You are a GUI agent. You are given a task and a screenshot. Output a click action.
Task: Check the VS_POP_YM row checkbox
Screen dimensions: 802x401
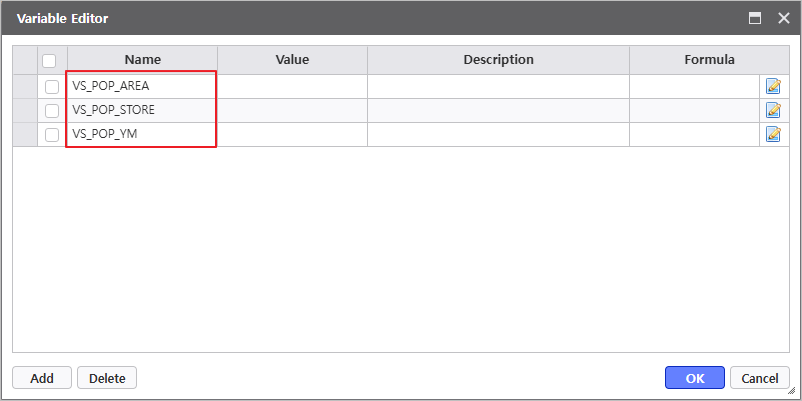(52, 134)
